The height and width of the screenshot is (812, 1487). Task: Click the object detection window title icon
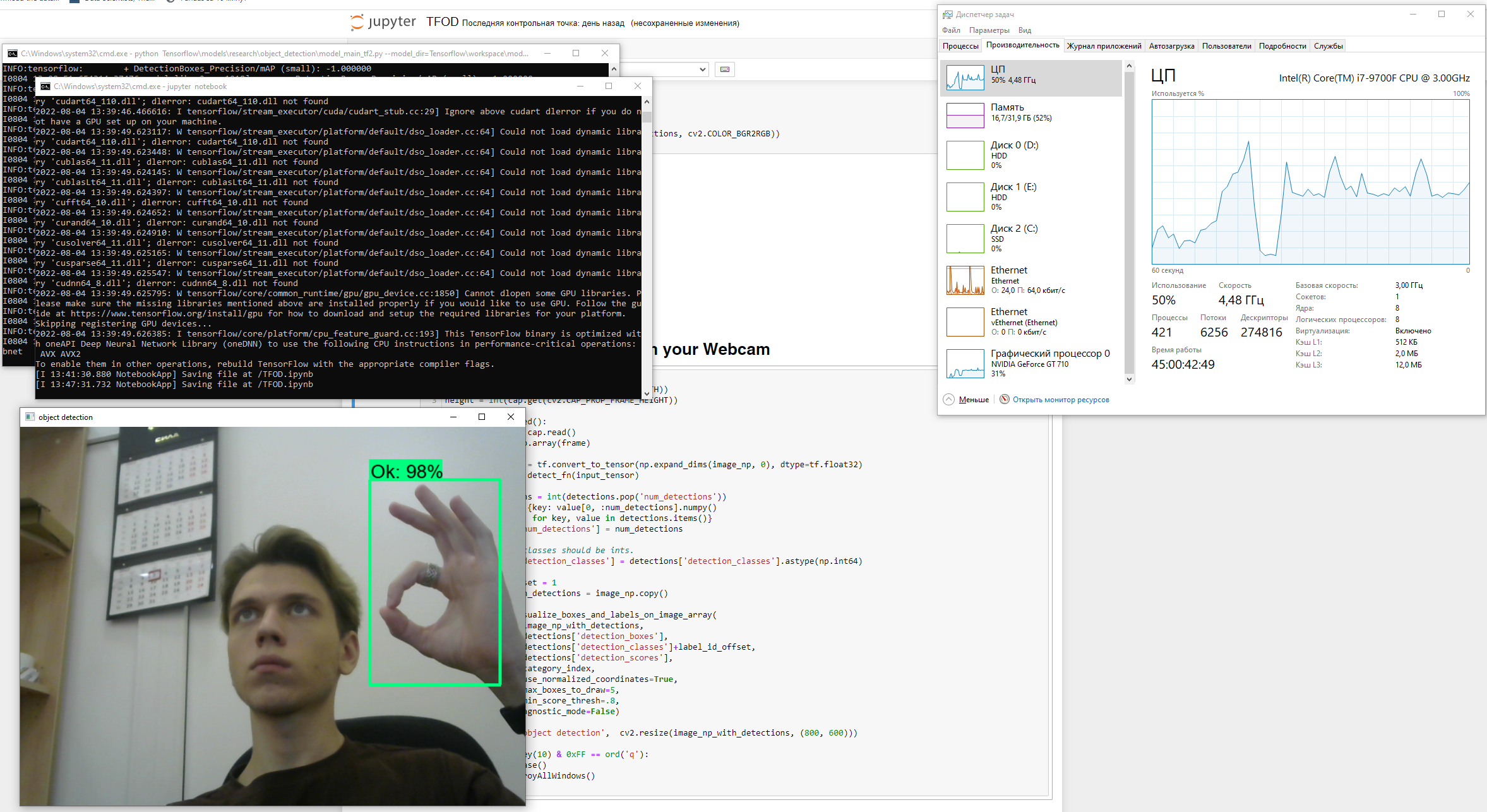30,417
